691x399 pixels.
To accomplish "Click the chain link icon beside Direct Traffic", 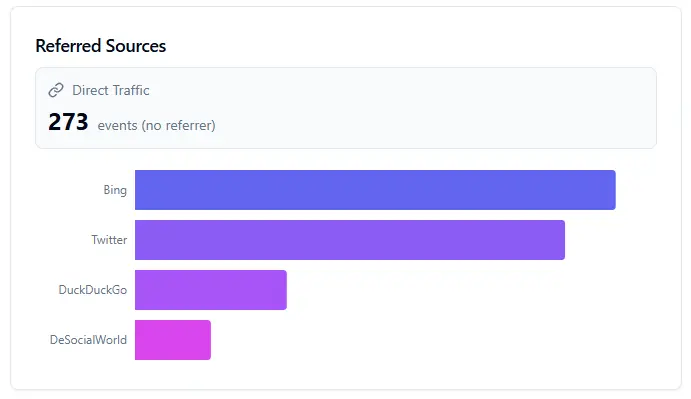I will (56, 90).
